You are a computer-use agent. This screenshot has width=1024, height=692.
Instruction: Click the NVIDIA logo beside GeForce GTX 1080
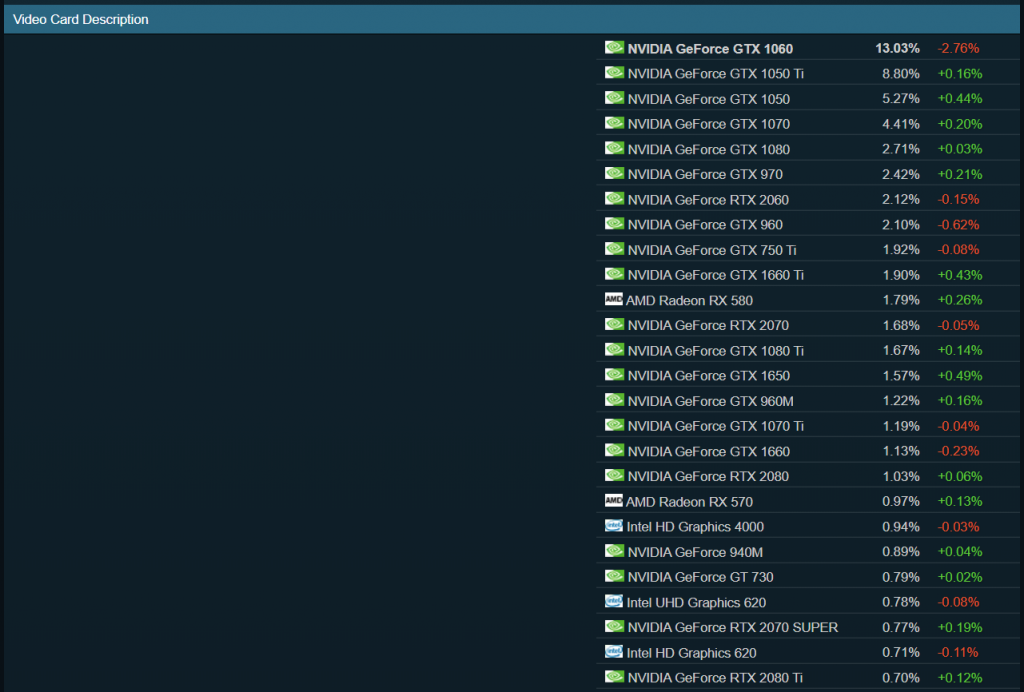614,148
